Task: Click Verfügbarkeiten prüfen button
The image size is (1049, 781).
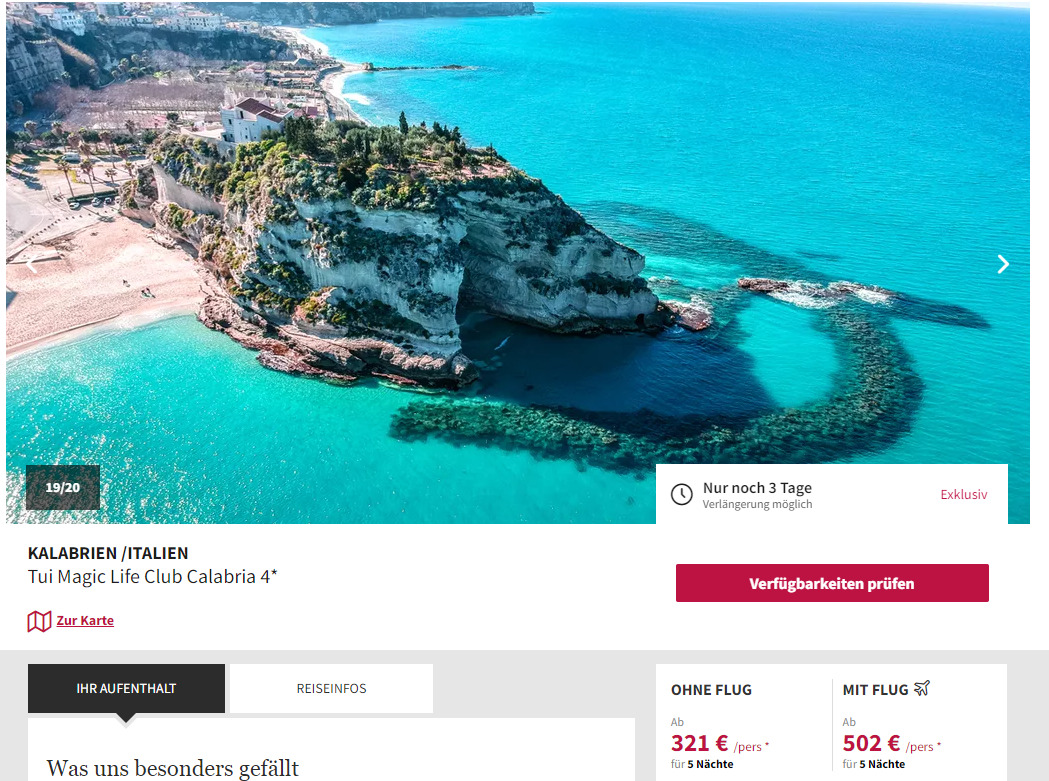Action: (x=832, y=583)
